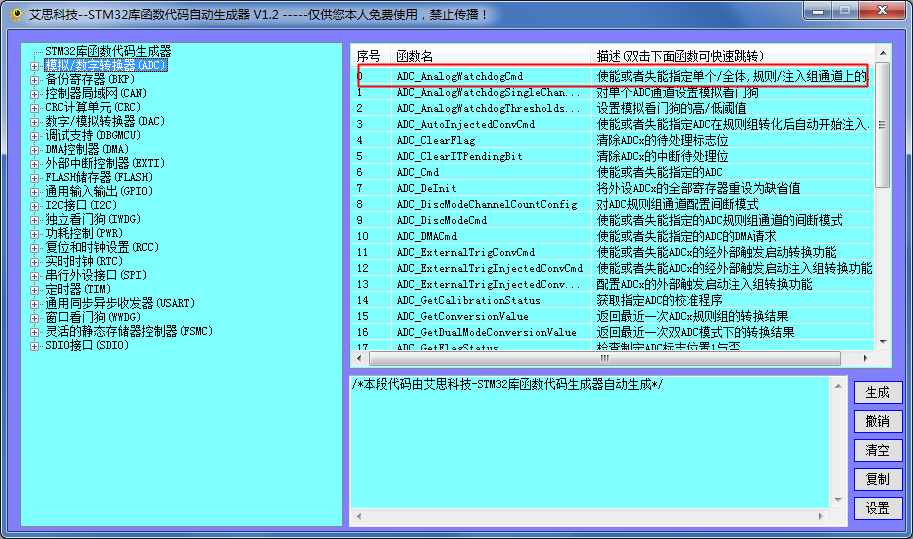Expand the 备份寄存器 (BKP) node
Screen dimensions: 913x539
coord(34,80)
